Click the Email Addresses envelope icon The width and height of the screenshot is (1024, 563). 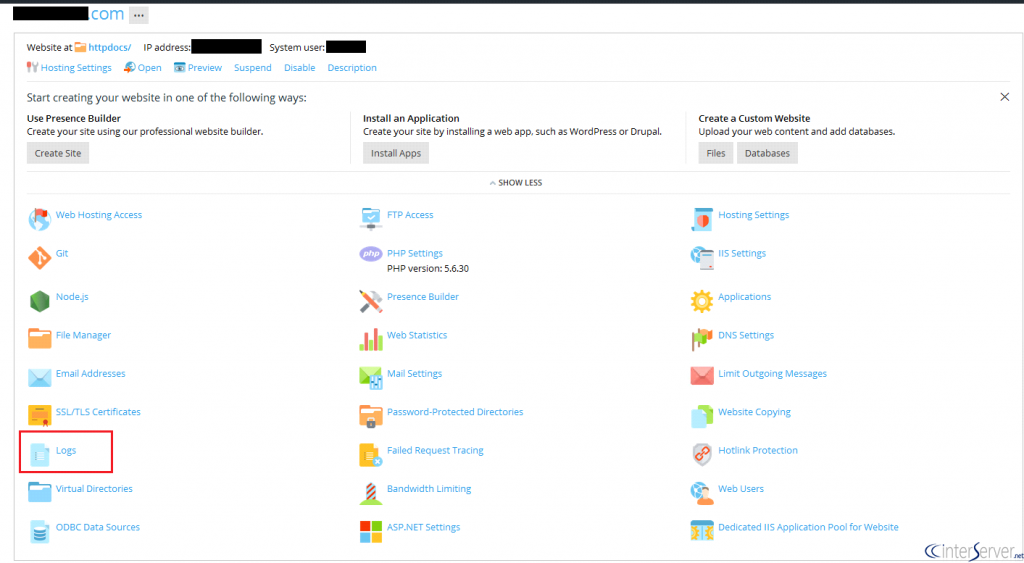pos(40,378)
